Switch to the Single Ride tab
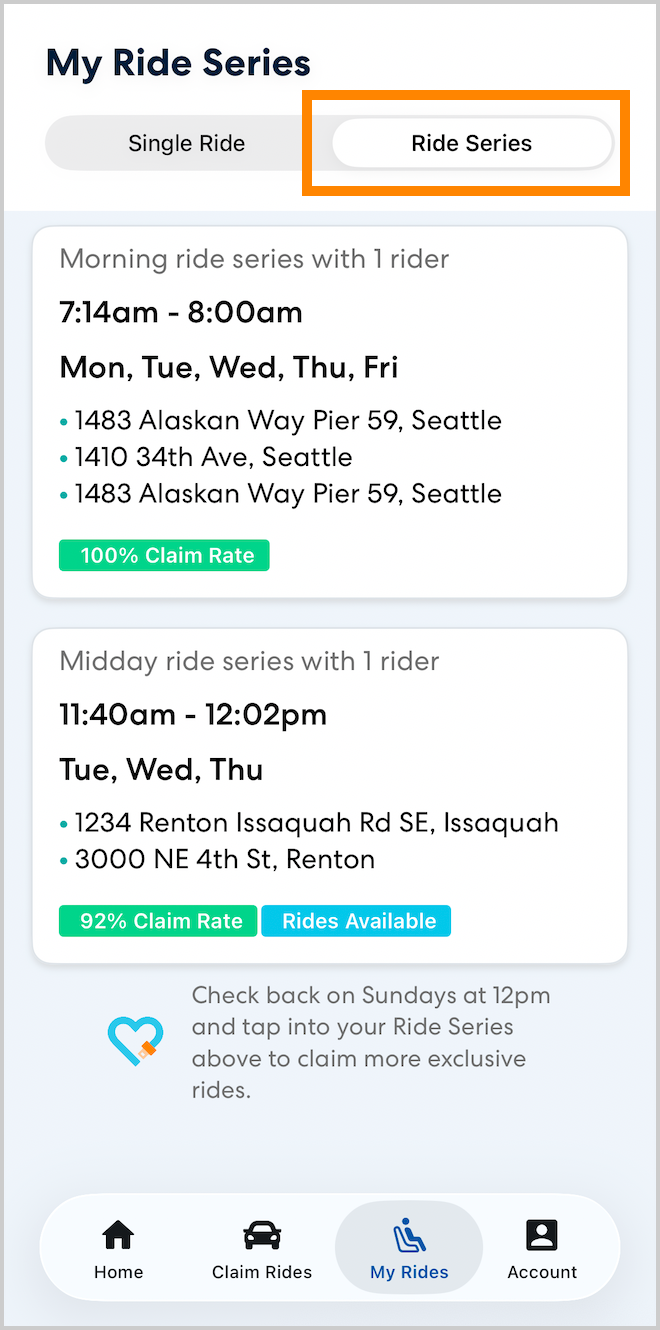The height and width of the screenshot is (1330, 660). (186, 143)
